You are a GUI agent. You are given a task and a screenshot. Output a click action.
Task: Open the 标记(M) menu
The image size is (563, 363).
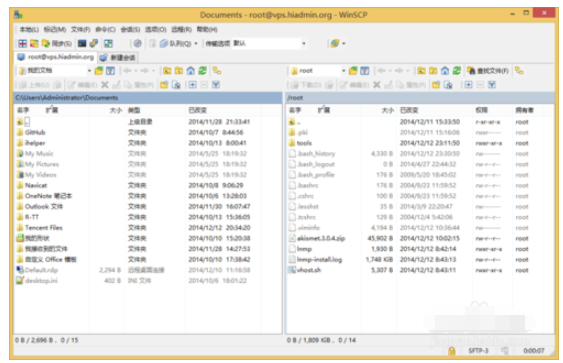(55, 29)
